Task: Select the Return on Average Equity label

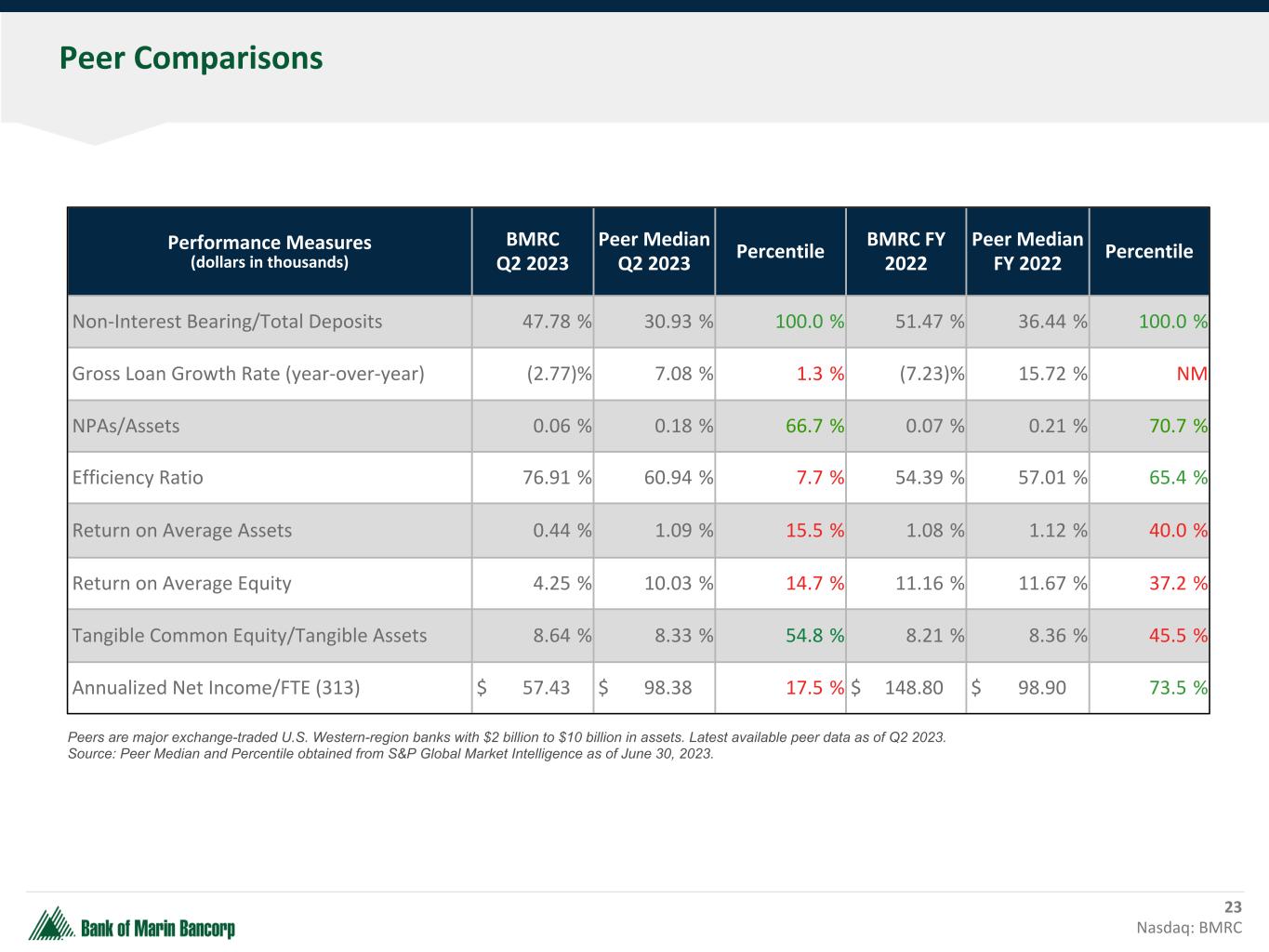Action: (x=182, y=583)
